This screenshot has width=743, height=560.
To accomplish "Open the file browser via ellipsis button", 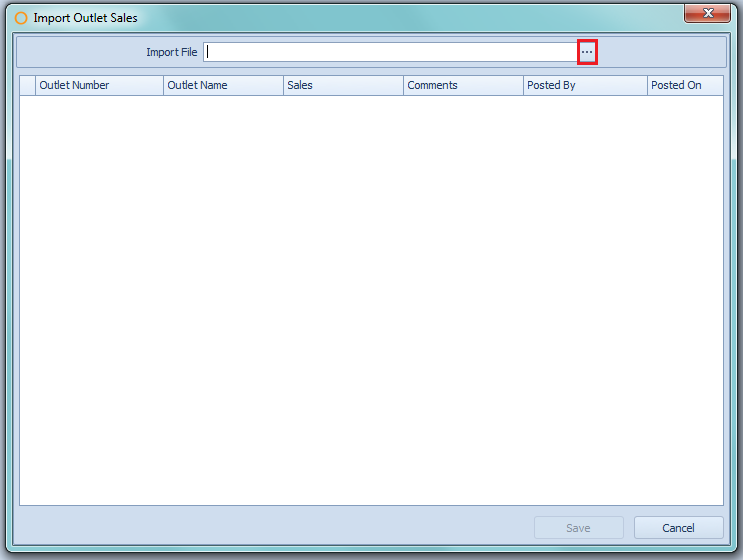I will point(587,52).
